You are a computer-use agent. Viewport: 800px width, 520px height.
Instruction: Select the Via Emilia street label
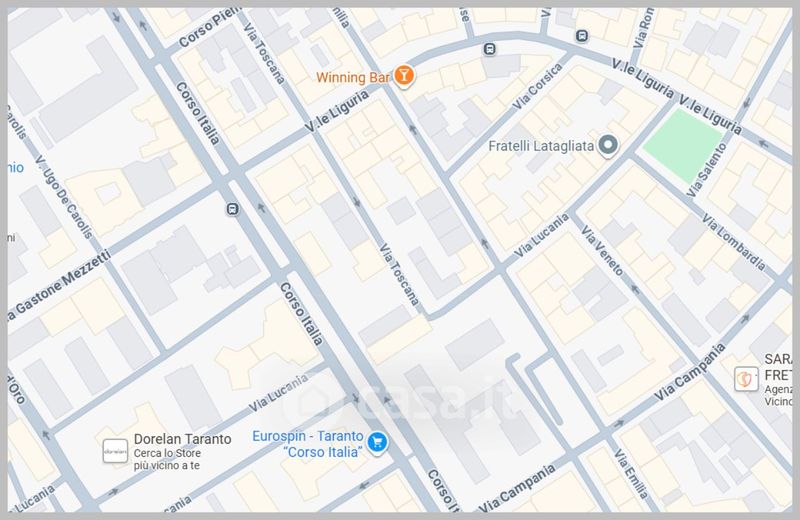click(x=631, y=474)
